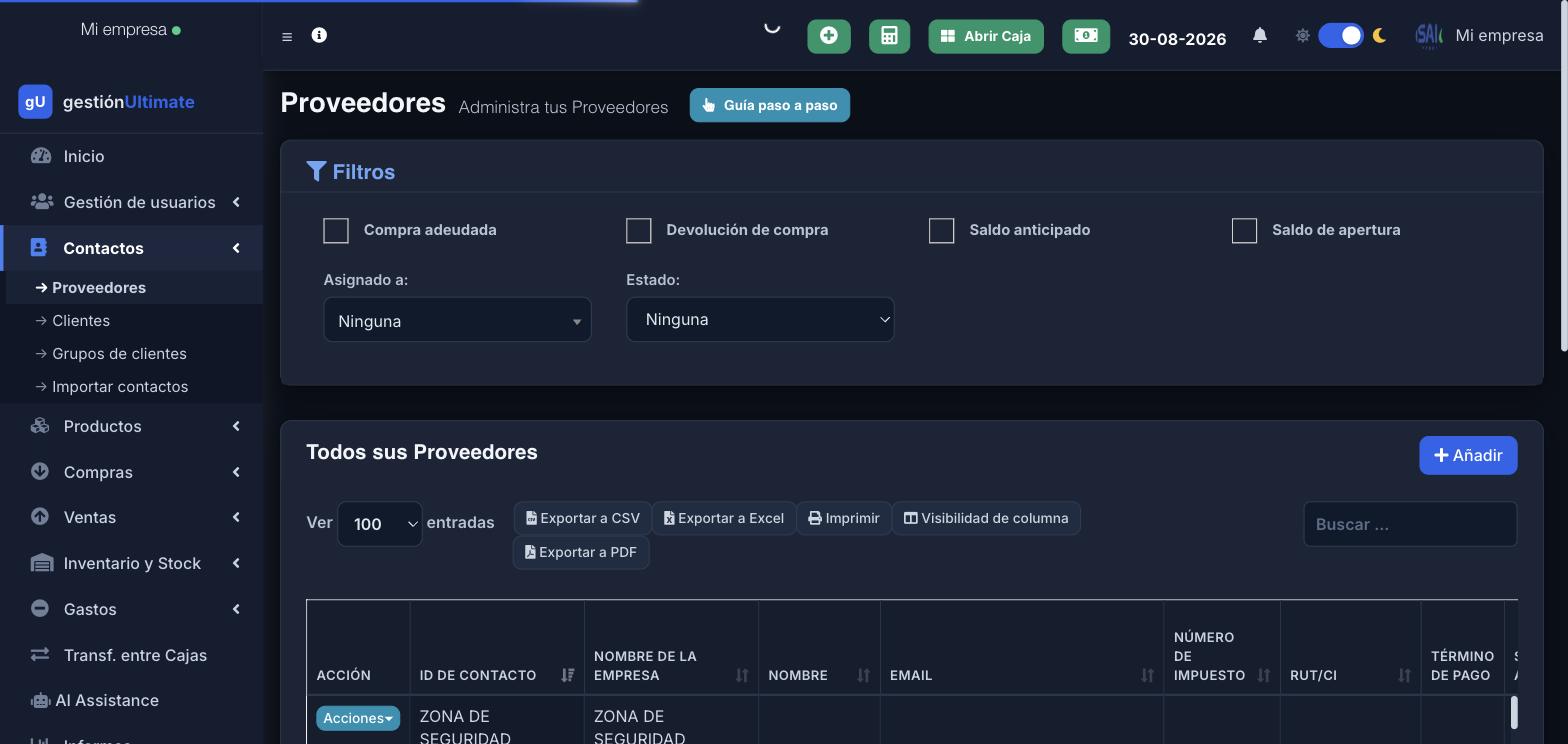Click the gU logo badge
This screenshot has height=744, width=1568.
(x=35, y=101)
